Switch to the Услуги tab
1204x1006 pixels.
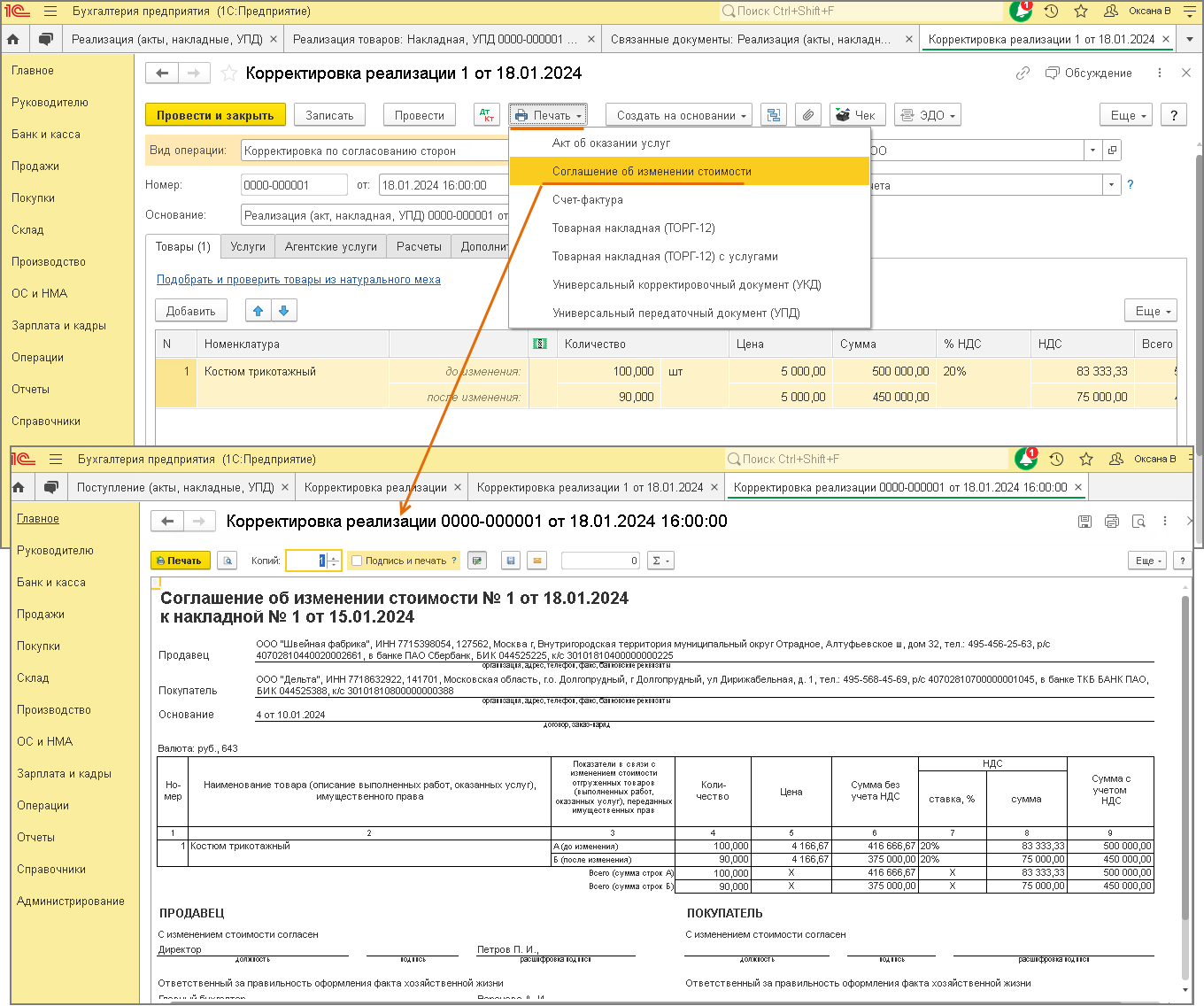point(248,246)
